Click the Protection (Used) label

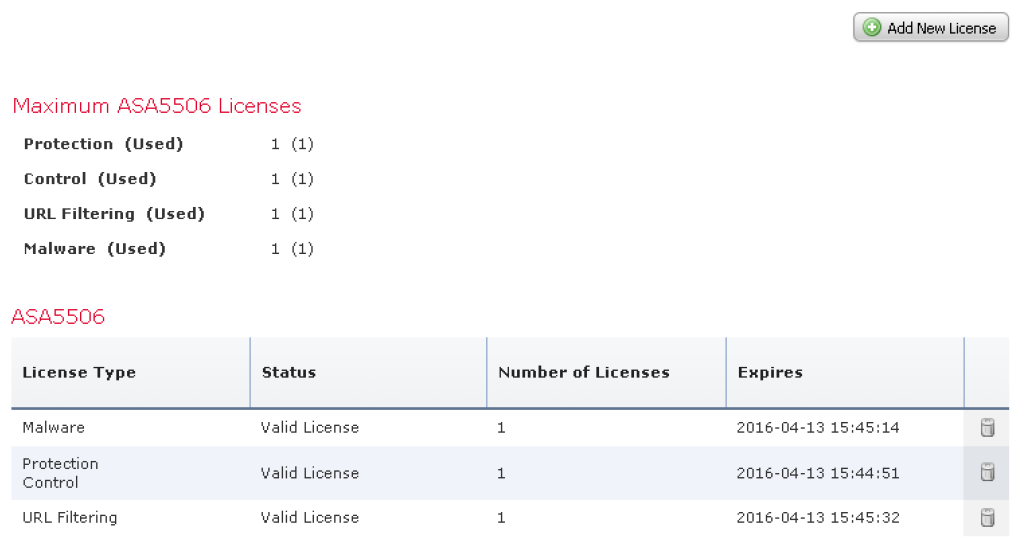pos(104,144)
